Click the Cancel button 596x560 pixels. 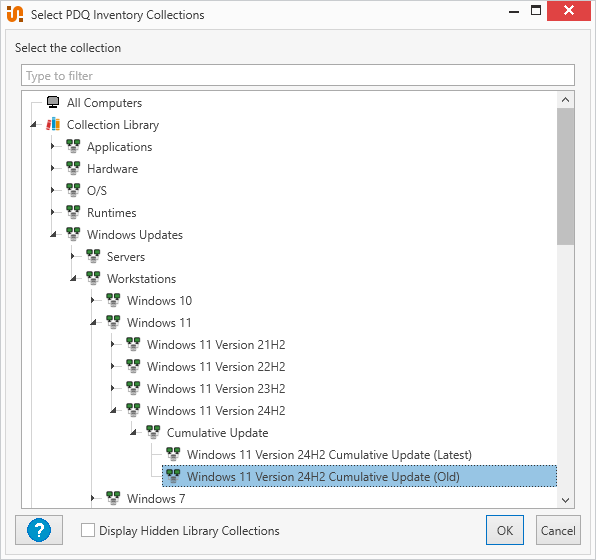558,530
